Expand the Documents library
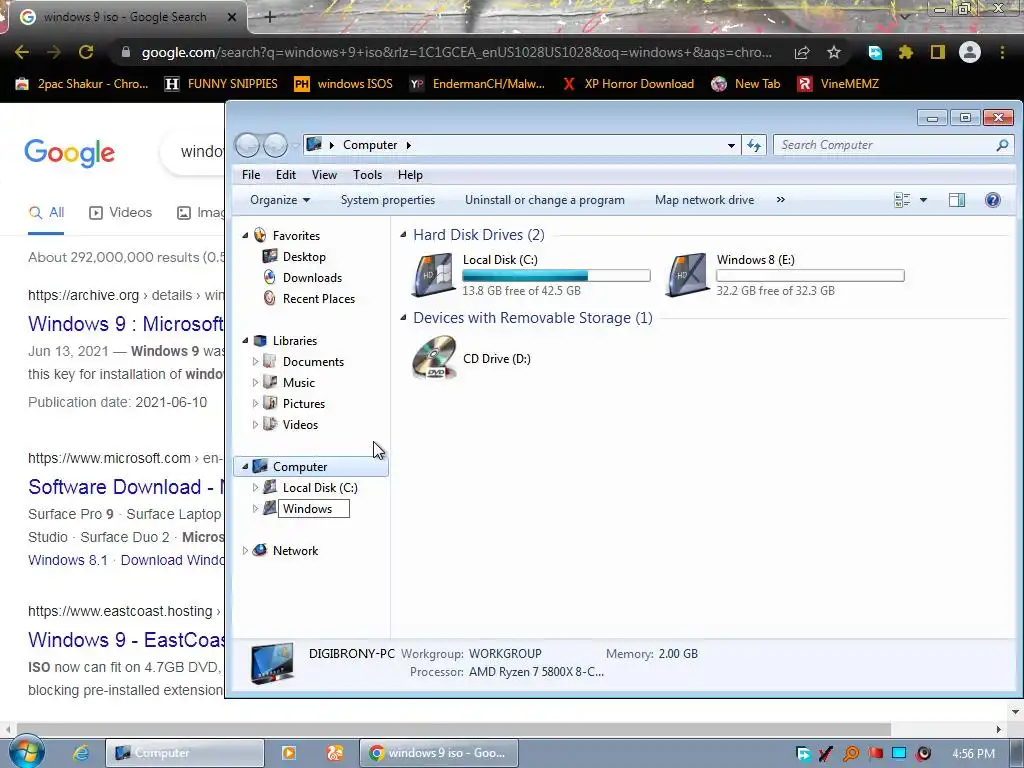Image resolution: width=1024 pixels, height=768 pixels. coord(255,361)
